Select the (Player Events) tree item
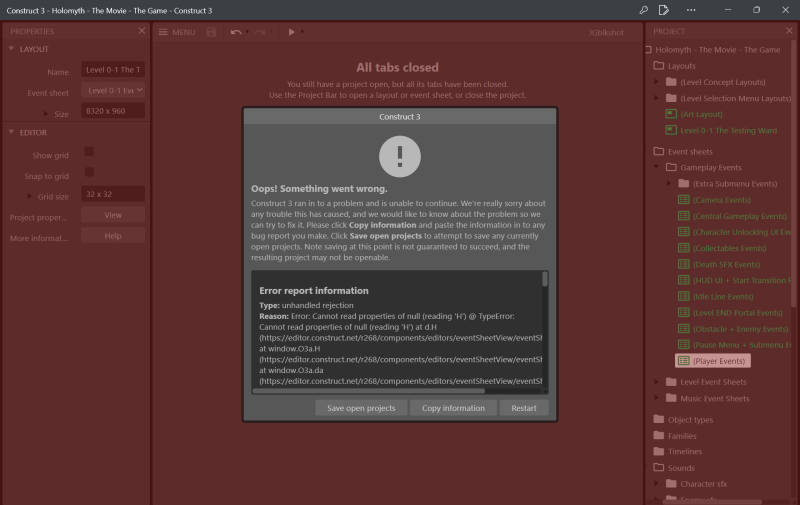The height and width of the screenshot is (505, 800). (713, 361)
